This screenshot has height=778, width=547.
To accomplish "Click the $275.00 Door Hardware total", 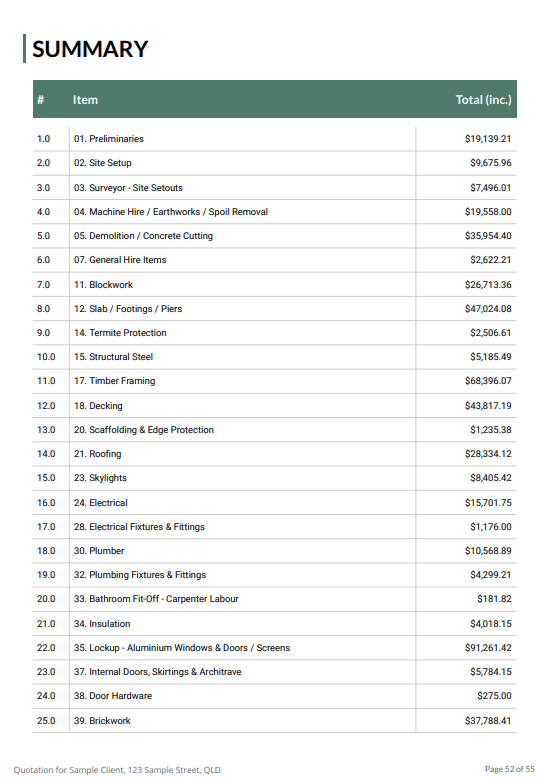I will click(494, 696).
